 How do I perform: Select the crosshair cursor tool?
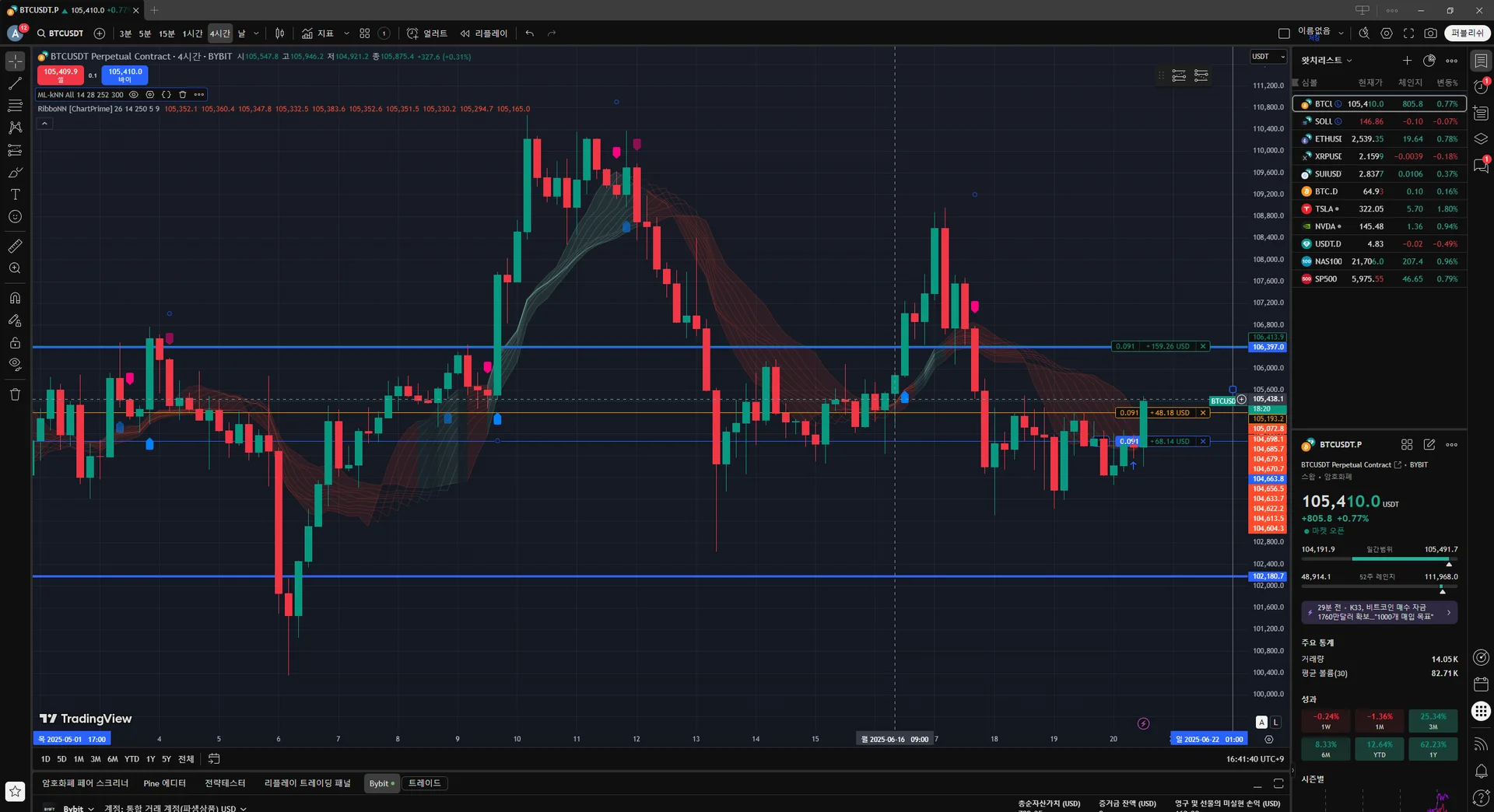point(15,61)
